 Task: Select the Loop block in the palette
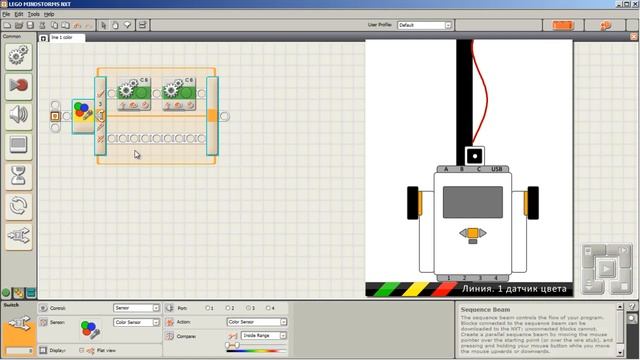[18, 206]
